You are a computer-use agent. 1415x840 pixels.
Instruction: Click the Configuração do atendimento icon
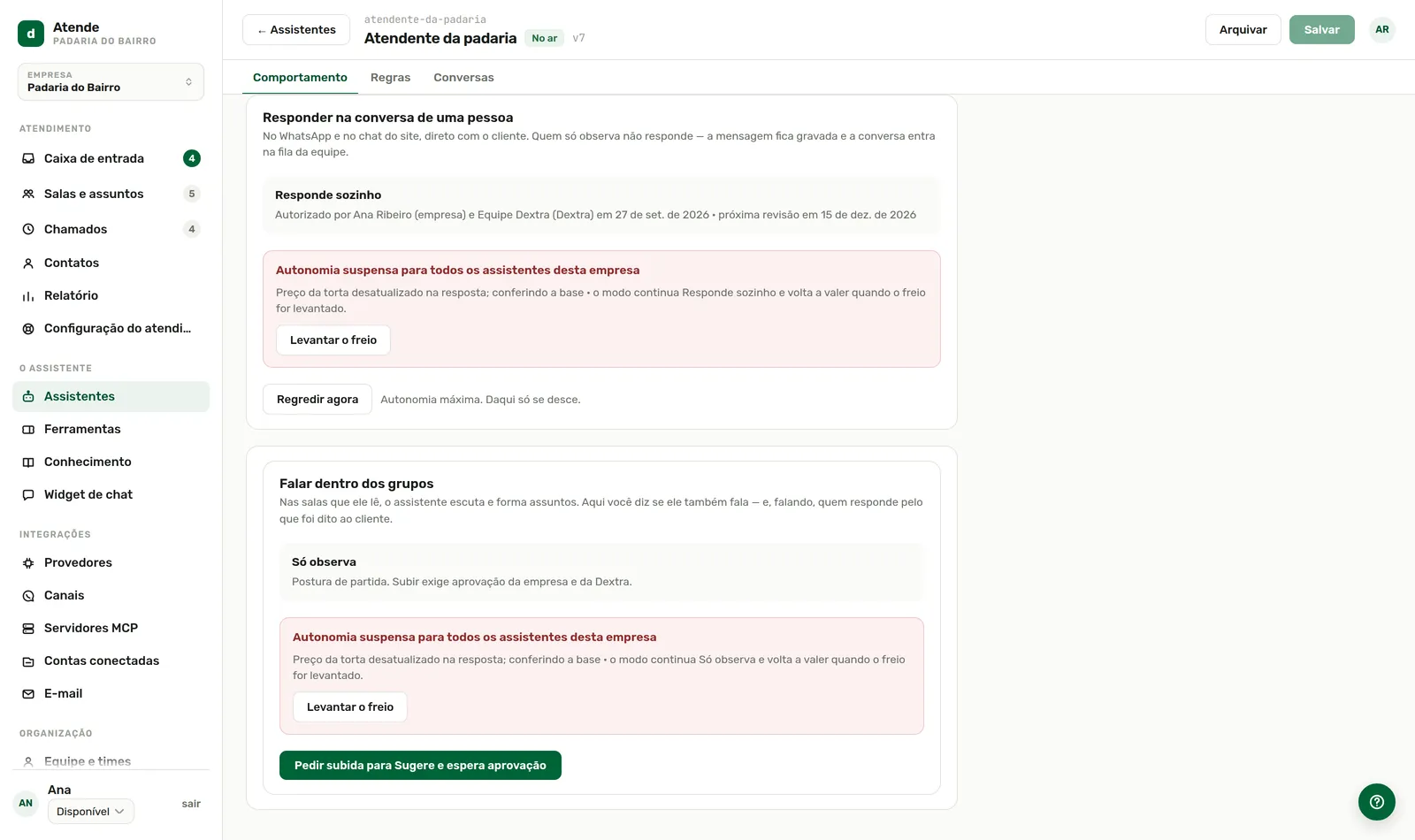(x=28, y=328)
